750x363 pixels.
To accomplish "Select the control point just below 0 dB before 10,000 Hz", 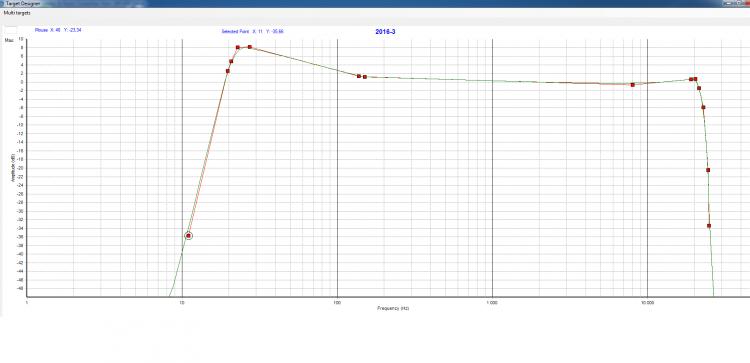I will 632,85.
